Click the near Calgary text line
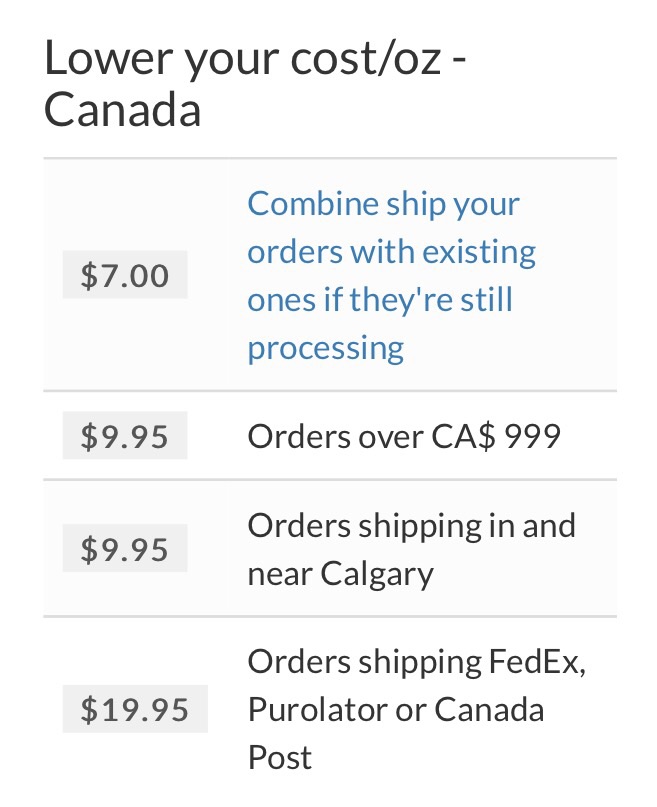Viewport: 657px width, 807px height. (341, 574)
